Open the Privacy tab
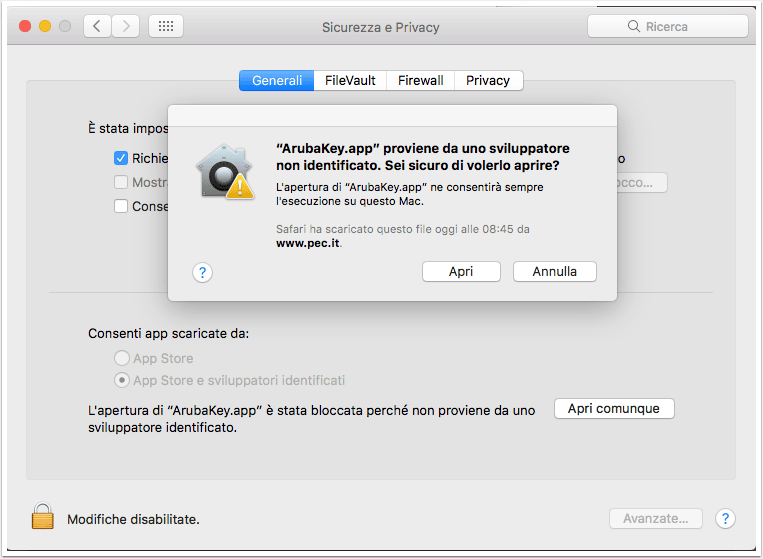Screen dimensions: 763x559 (488, 80)
